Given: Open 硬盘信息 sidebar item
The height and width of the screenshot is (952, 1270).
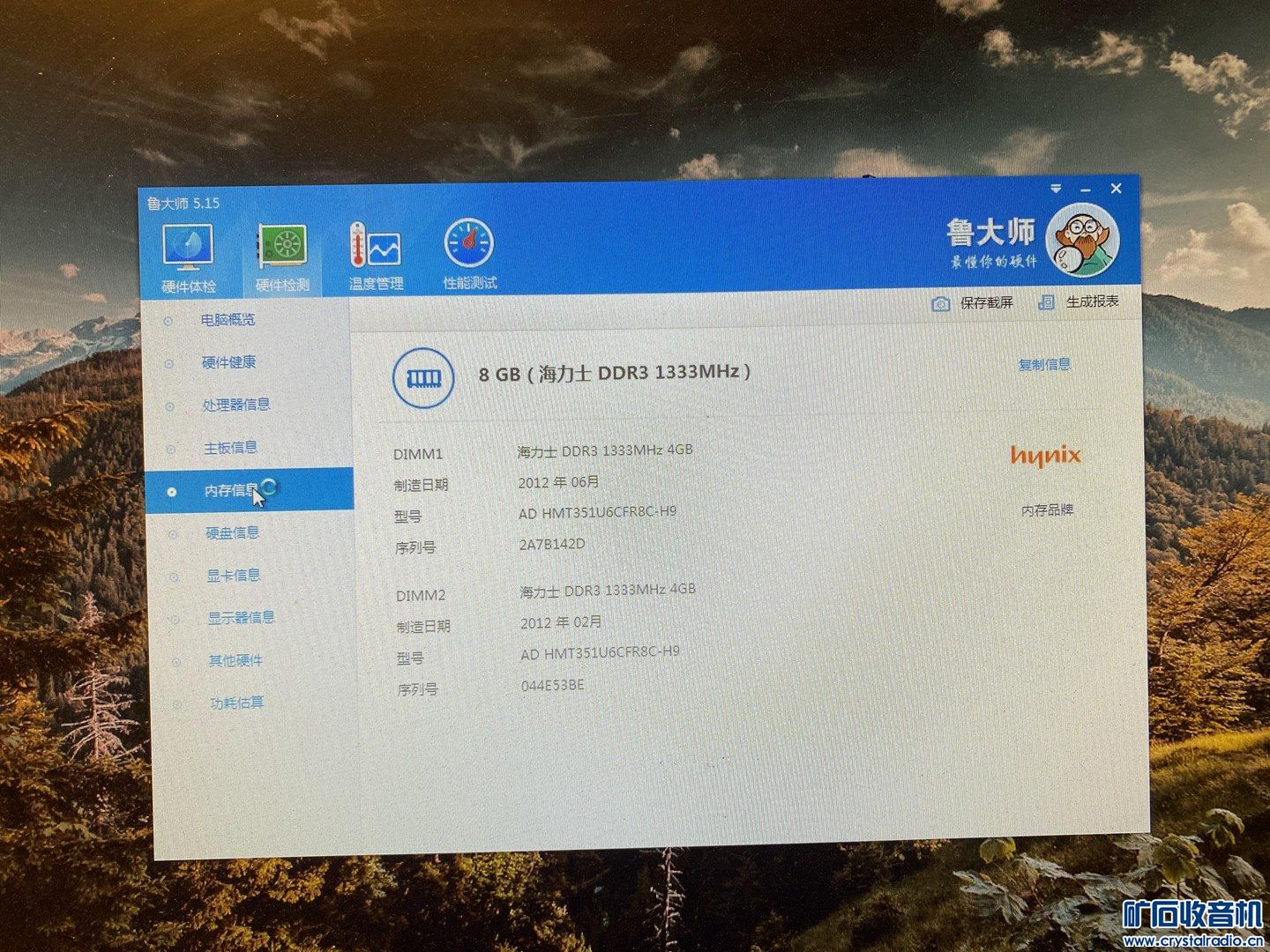Looking at the screenshot, I should (x=232, y=532).
